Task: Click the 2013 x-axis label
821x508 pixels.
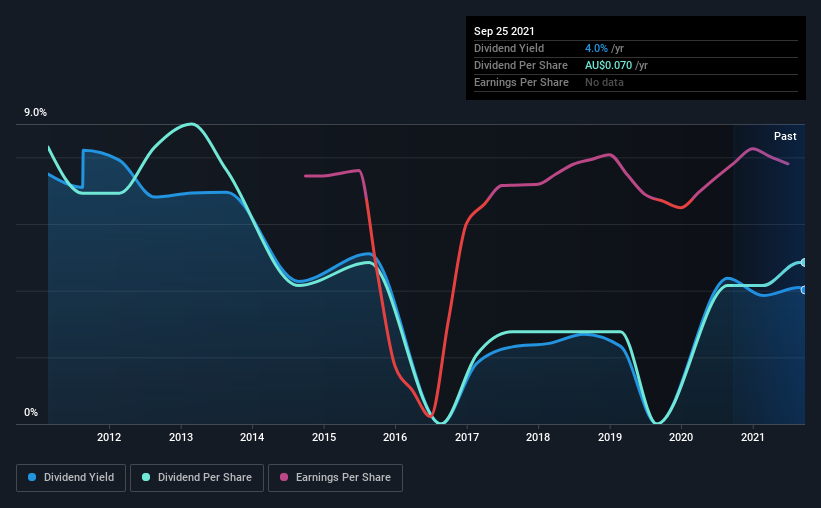Action: 181,437
